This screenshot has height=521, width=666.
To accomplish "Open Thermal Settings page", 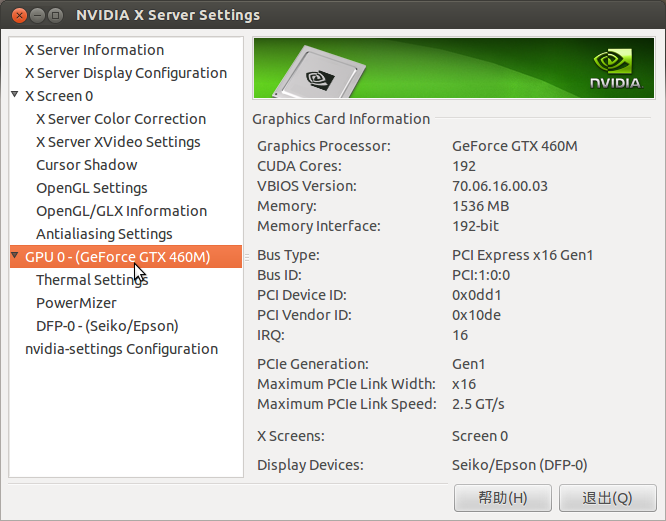I will 92,280.
